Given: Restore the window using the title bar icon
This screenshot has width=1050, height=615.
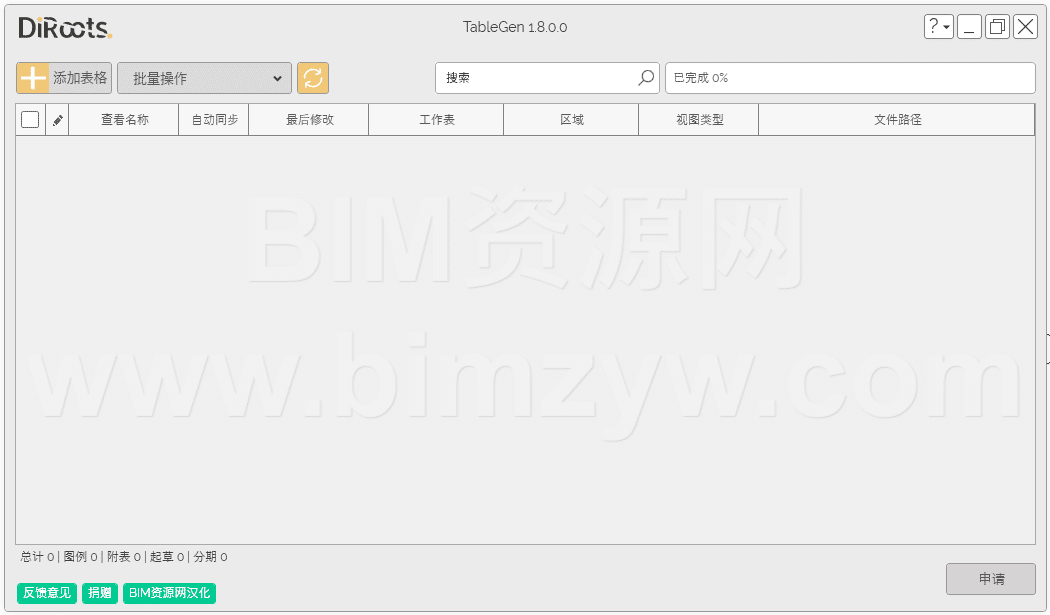Looking at the screenshot, I should point(997,27).
